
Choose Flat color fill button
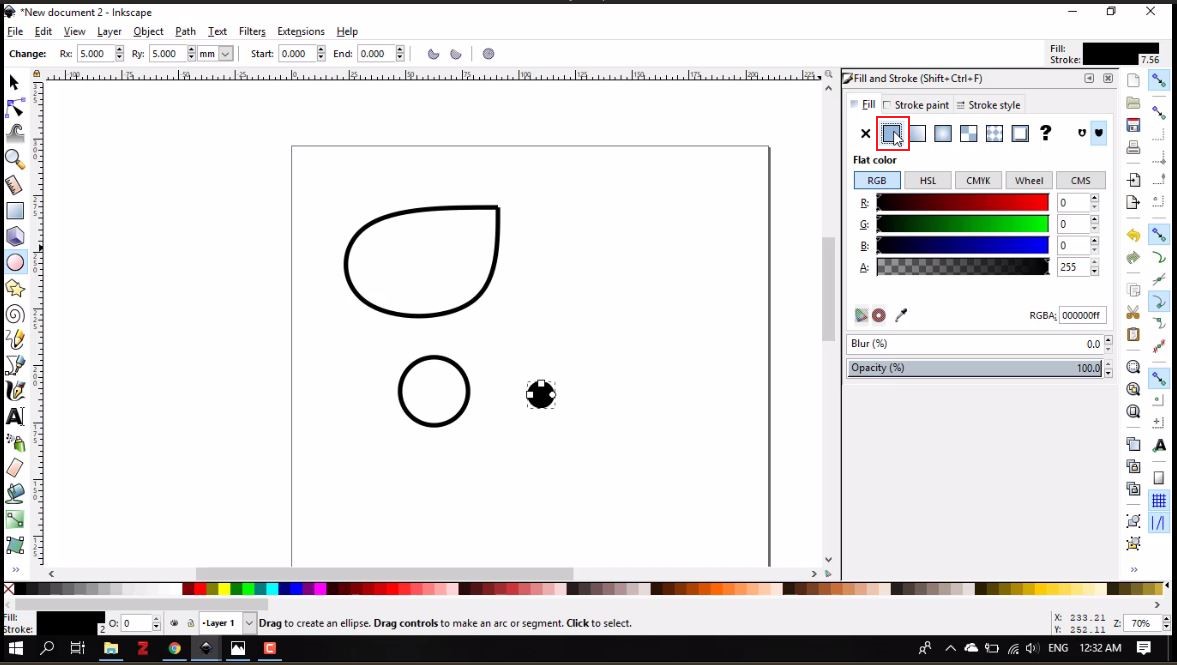[x=892, y=134]
